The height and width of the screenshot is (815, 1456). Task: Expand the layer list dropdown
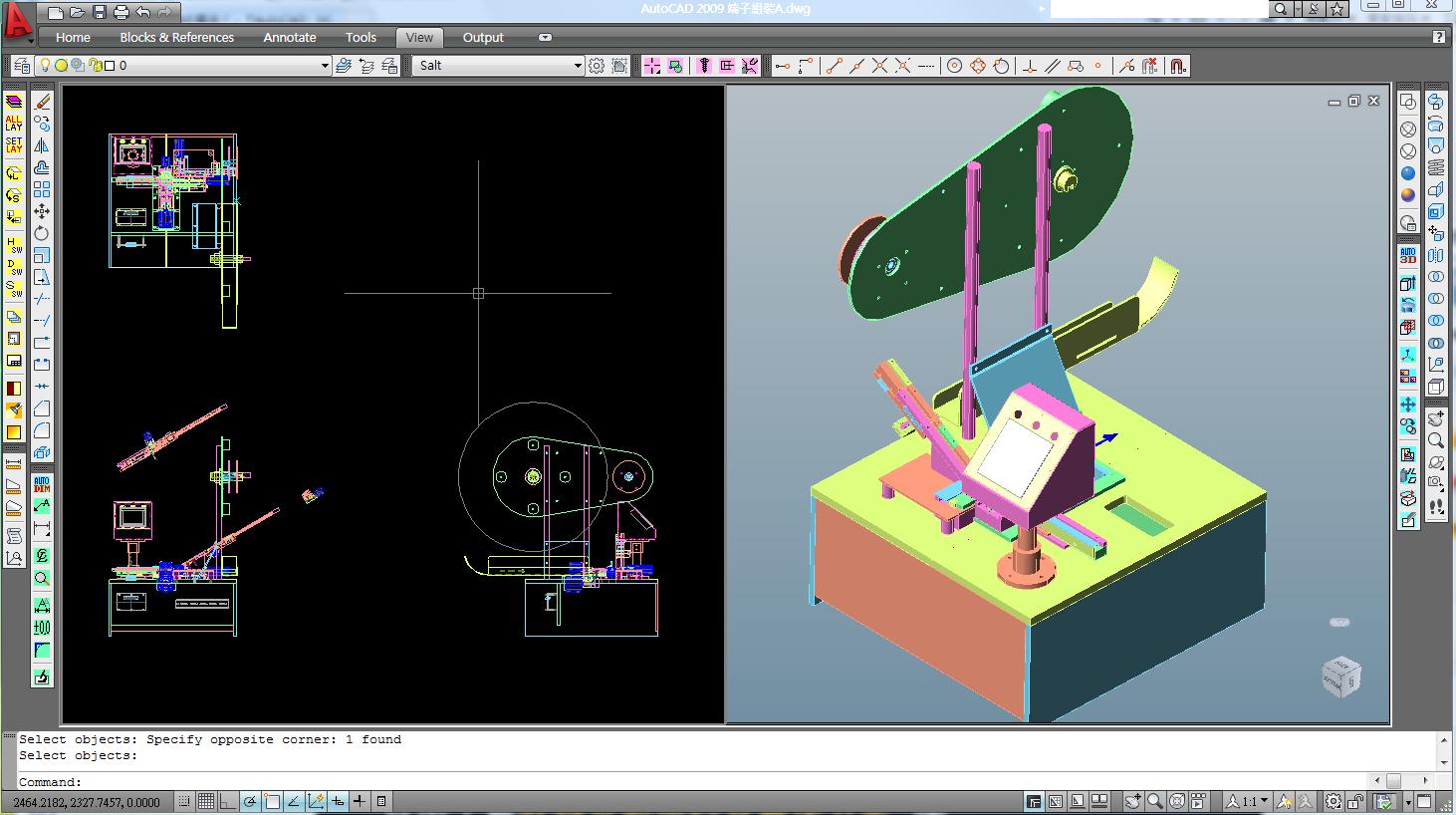tap(325, 66)
